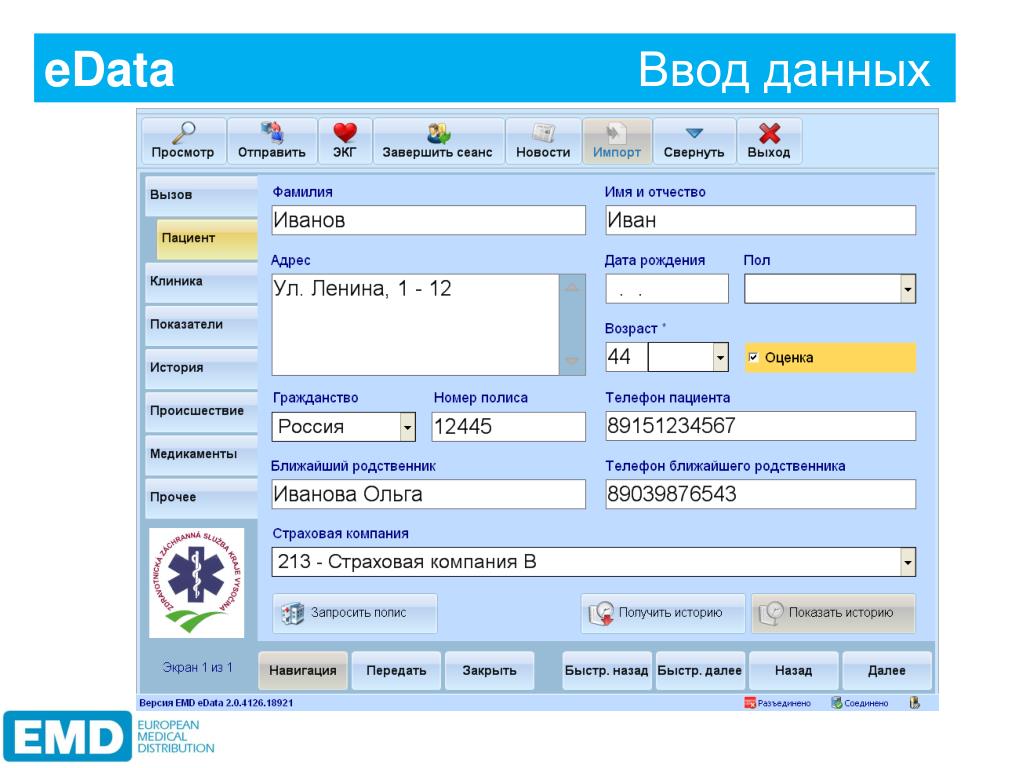1024x768 pixels.
Task: Expand the Страховая компания dropdown
Action: 908,562
